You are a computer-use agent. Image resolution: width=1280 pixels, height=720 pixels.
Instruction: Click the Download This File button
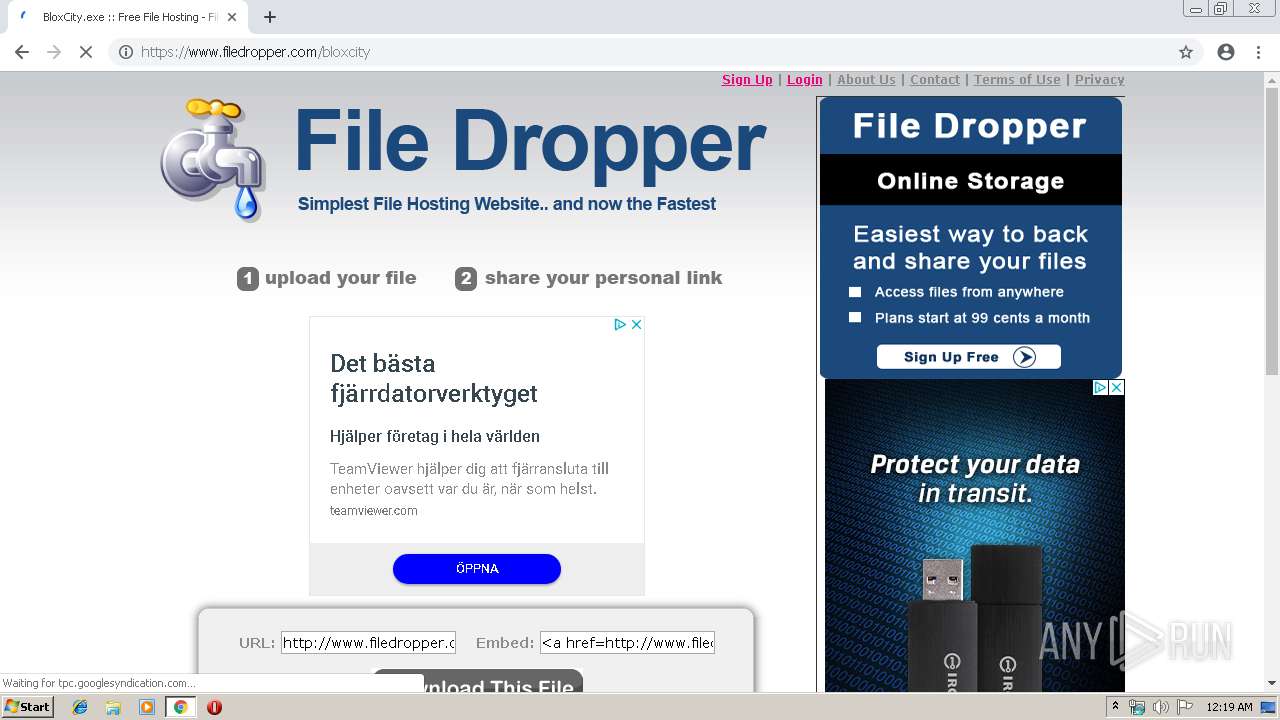[478, 681]
